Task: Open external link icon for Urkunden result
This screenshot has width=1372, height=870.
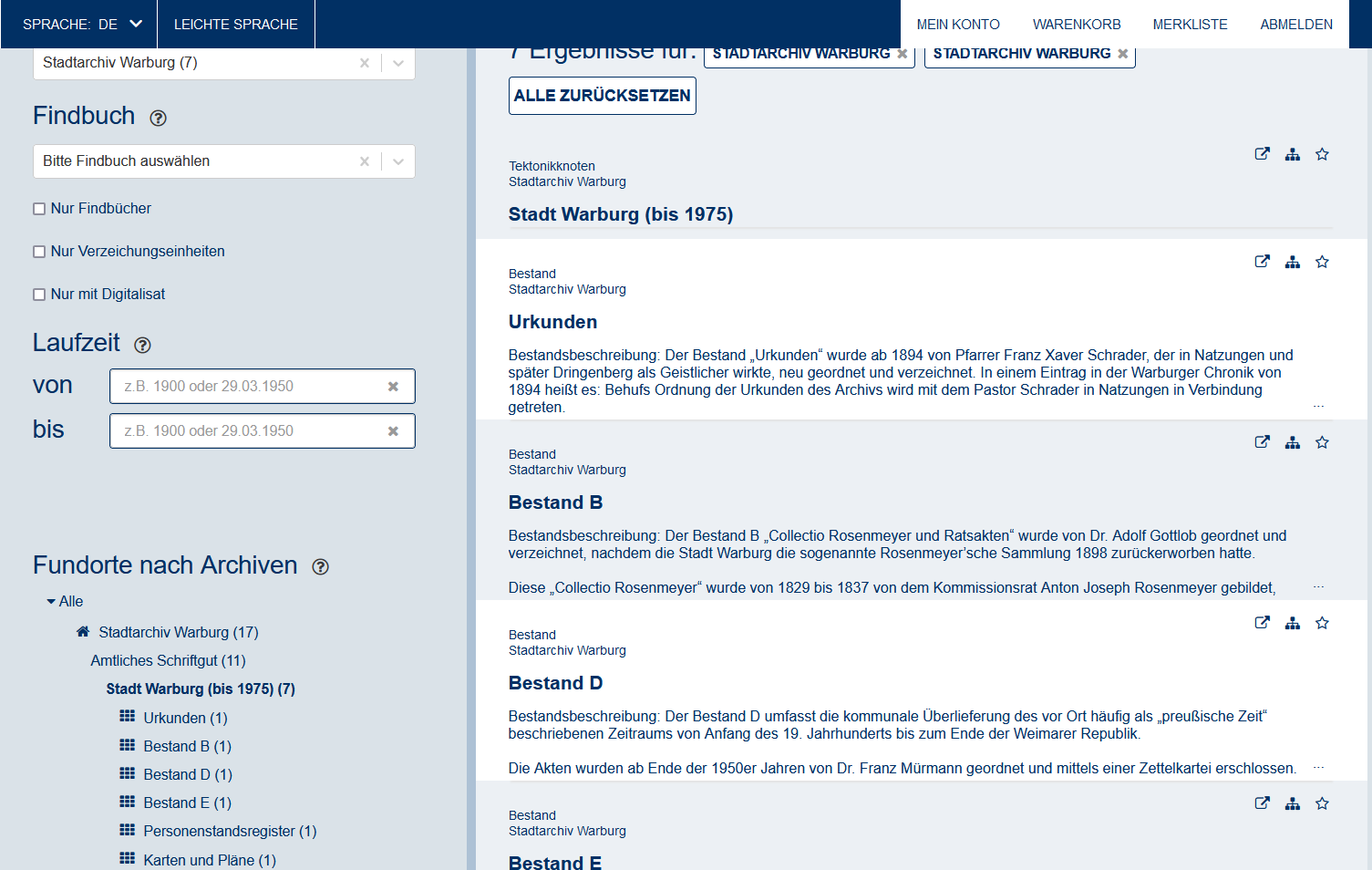Action: point(1262,262)
